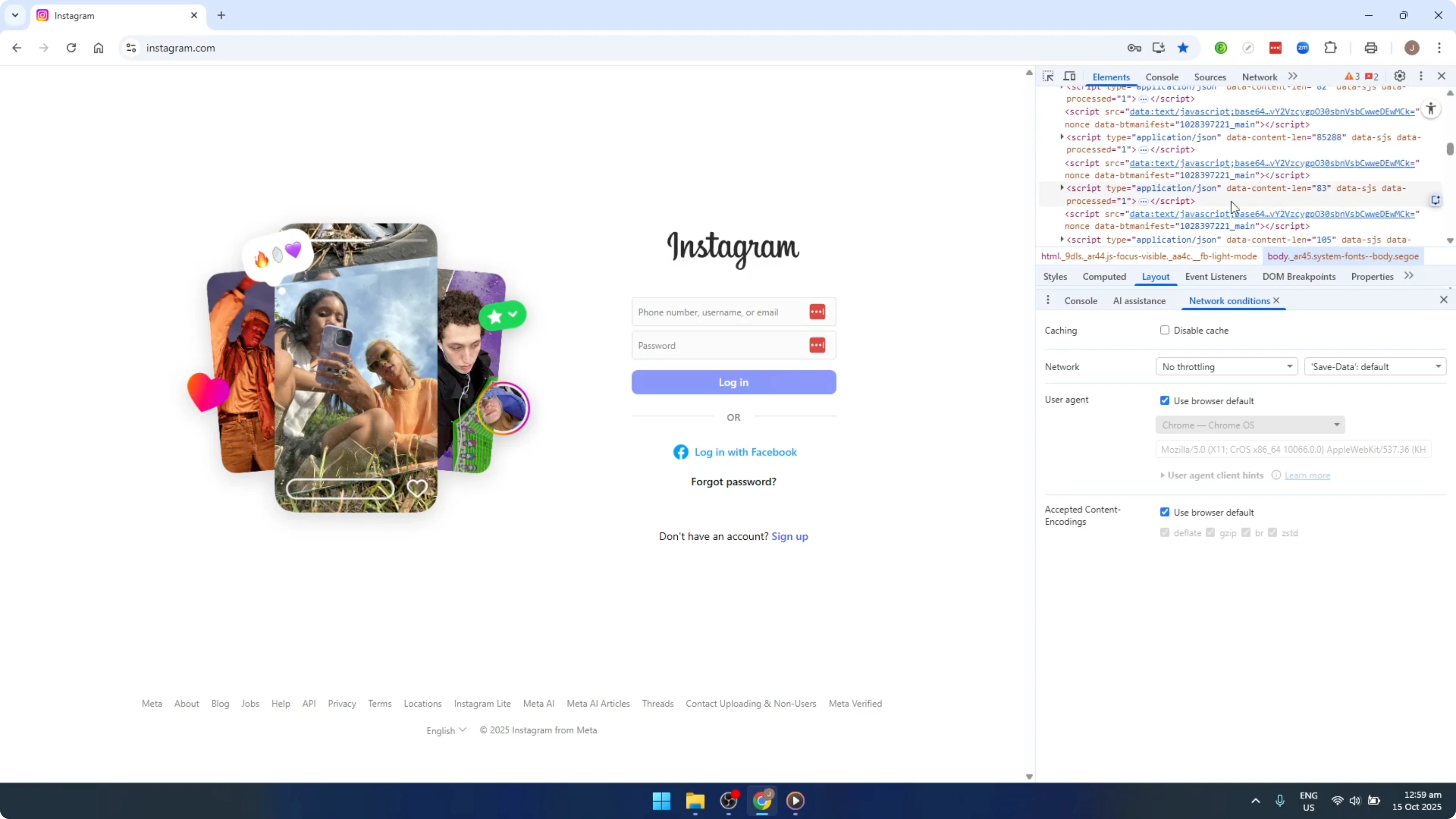Toggle the device toolbar emulation
Image resolution: width=1456 pixels, height=819 pixels.
pyautogui.click(x=1070, y=76)
